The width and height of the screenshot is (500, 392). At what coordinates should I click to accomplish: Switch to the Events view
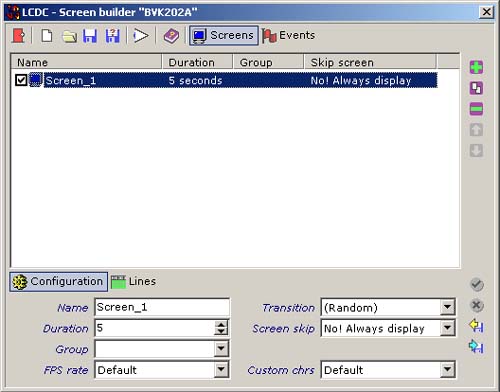coord(289,35)
